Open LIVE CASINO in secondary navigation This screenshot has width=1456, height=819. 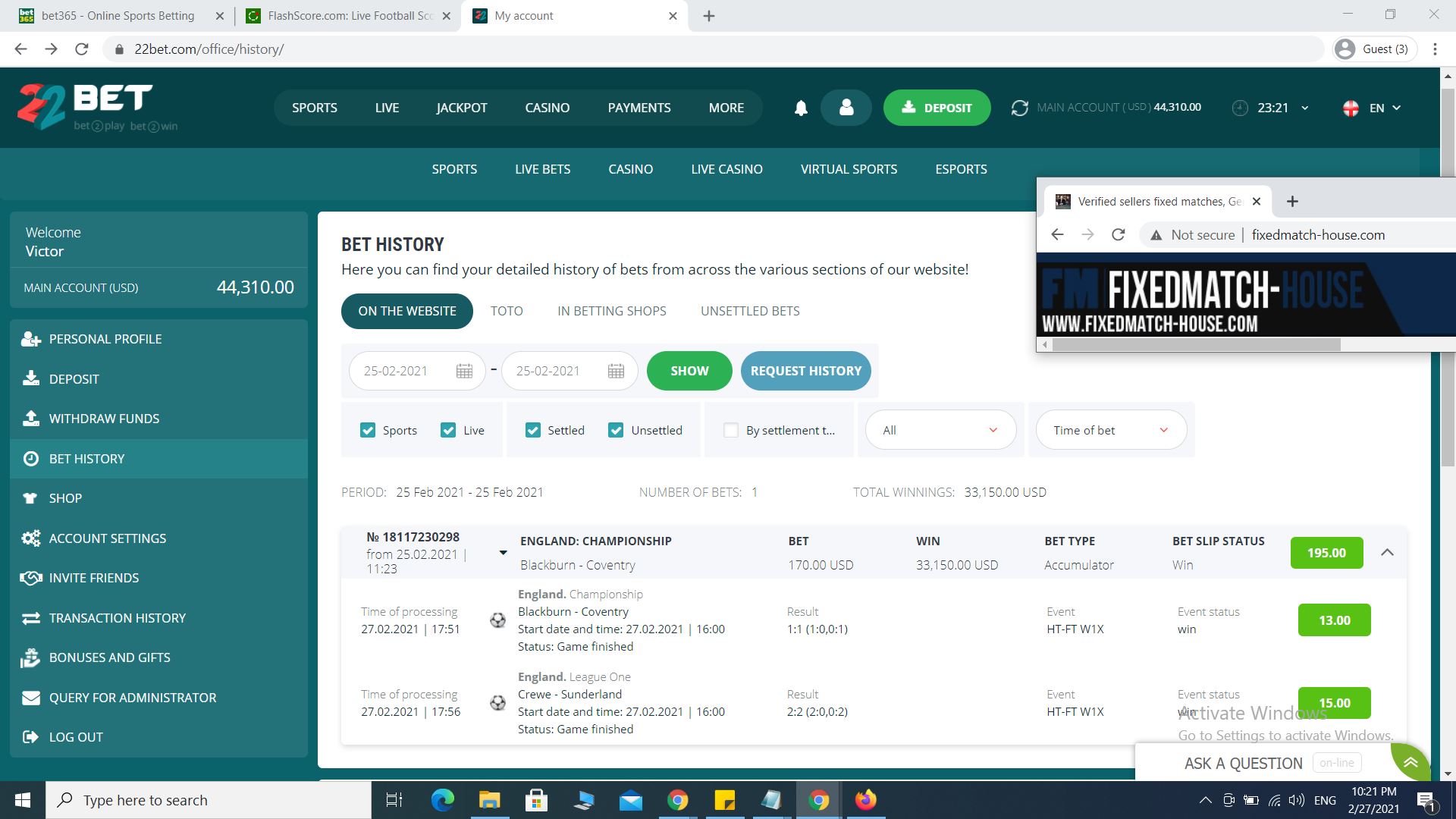[x=726, y=169]
